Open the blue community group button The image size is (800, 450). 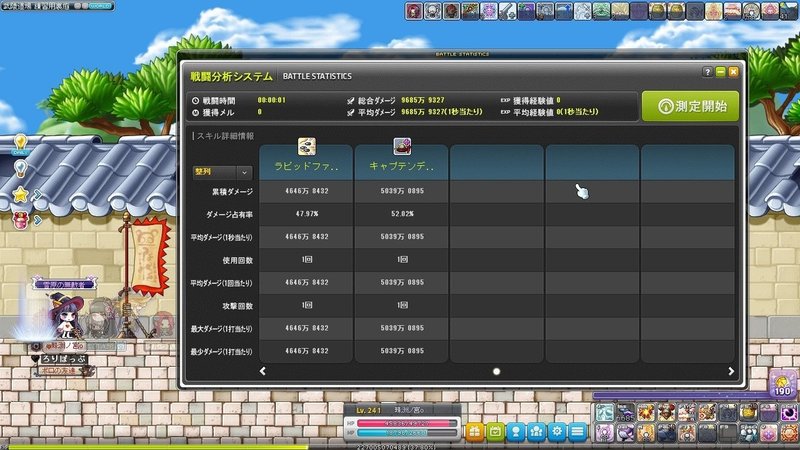coord(536,432)
